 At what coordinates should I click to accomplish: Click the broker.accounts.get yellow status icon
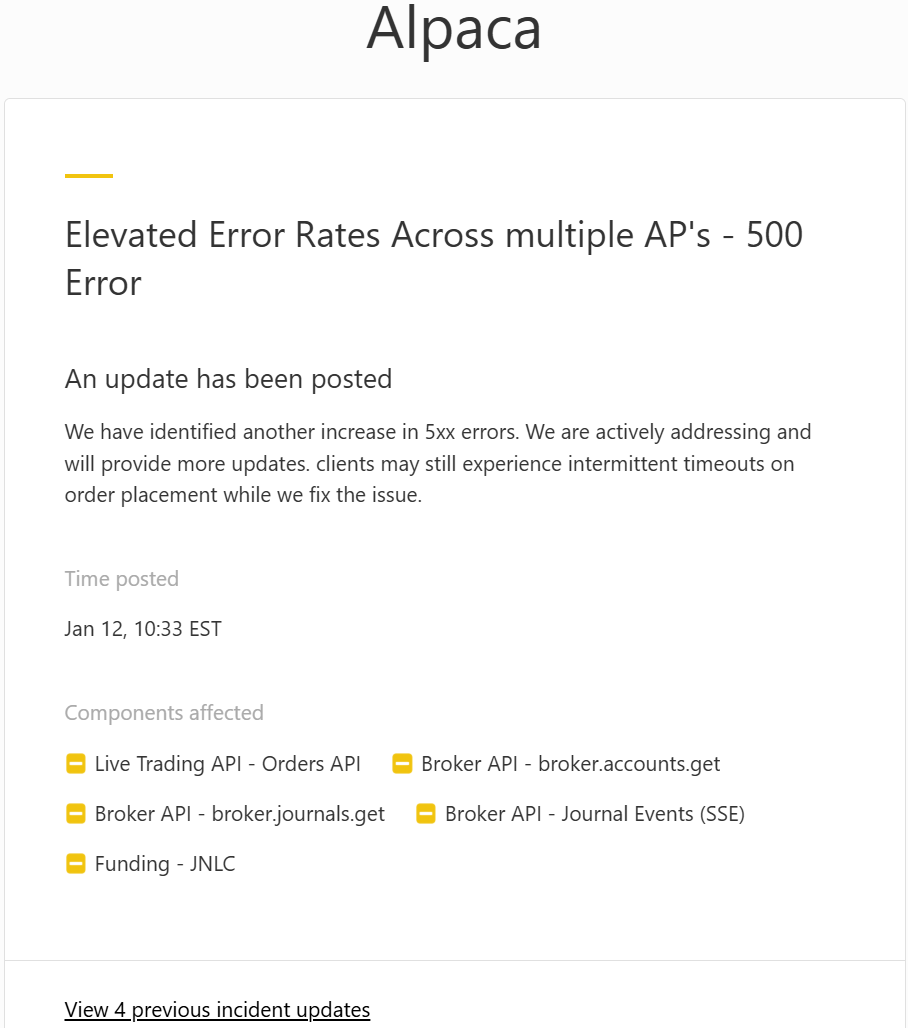tap(402, 764)
